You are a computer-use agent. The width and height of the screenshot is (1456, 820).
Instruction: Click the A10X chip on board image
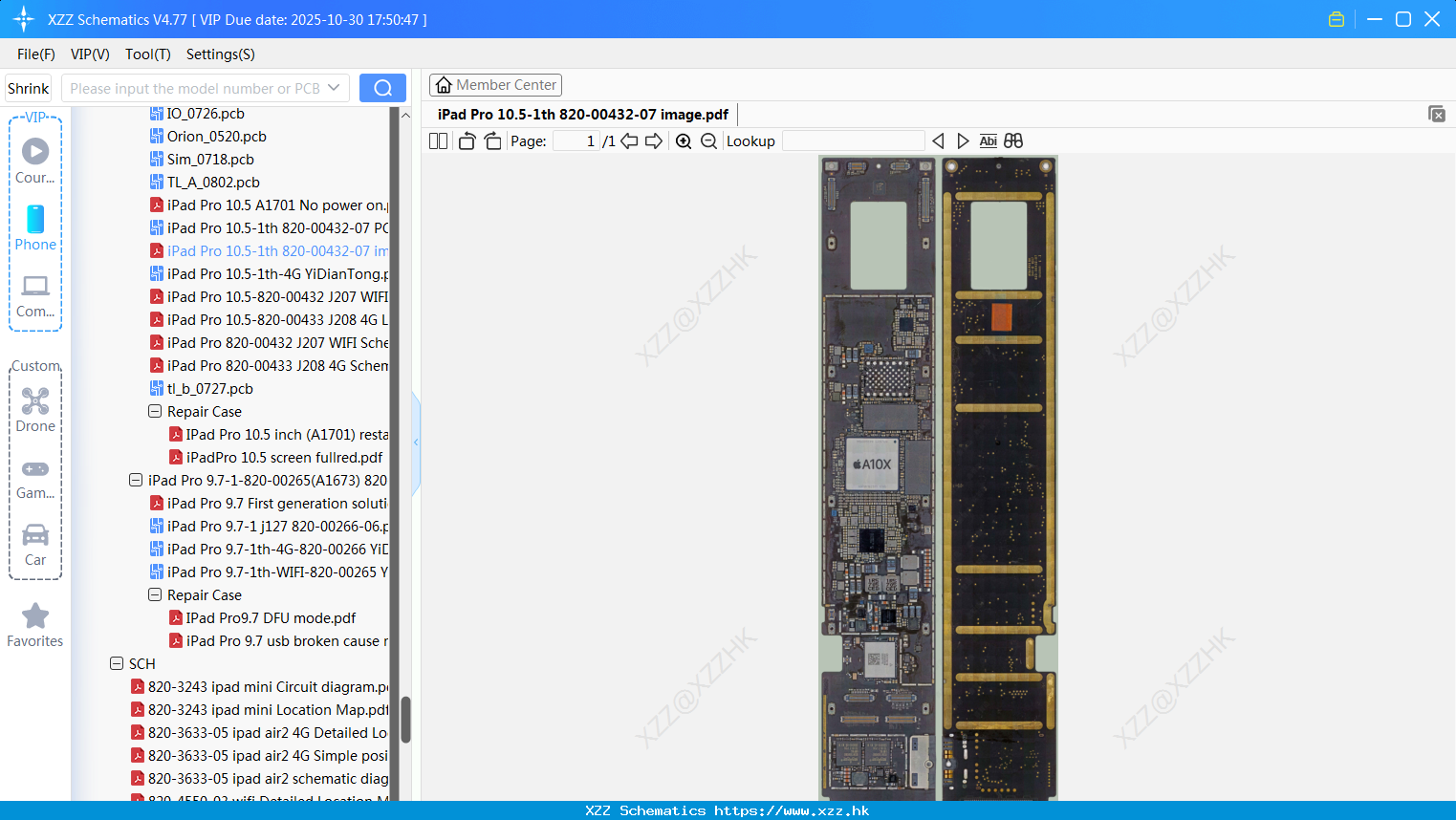[874, 464]
